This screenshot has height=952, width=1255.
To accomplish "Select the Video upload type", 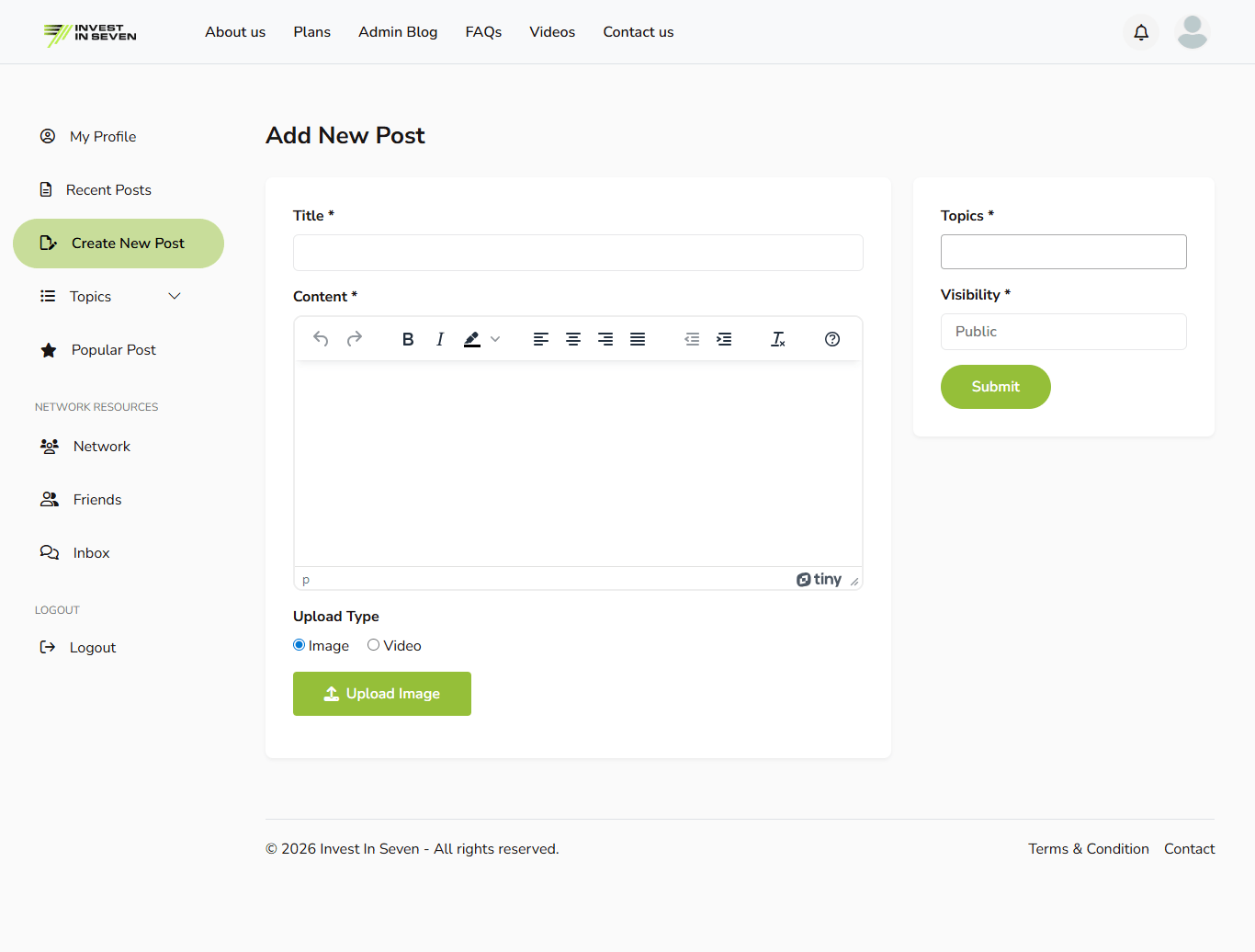I will coord(374,645).
